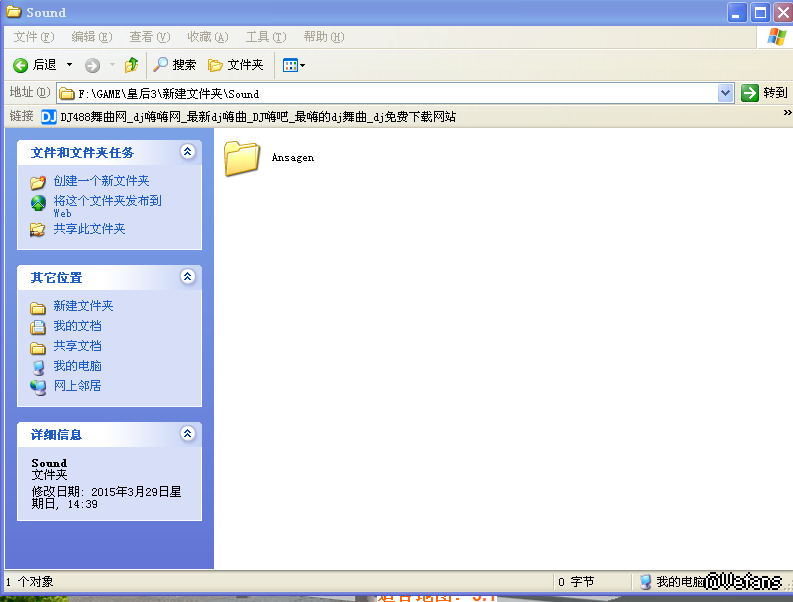Image resolution: width=793 pixels, height=602 pixels.
Task: Minimize the Sound window
Action: click(x=736, y=12)
